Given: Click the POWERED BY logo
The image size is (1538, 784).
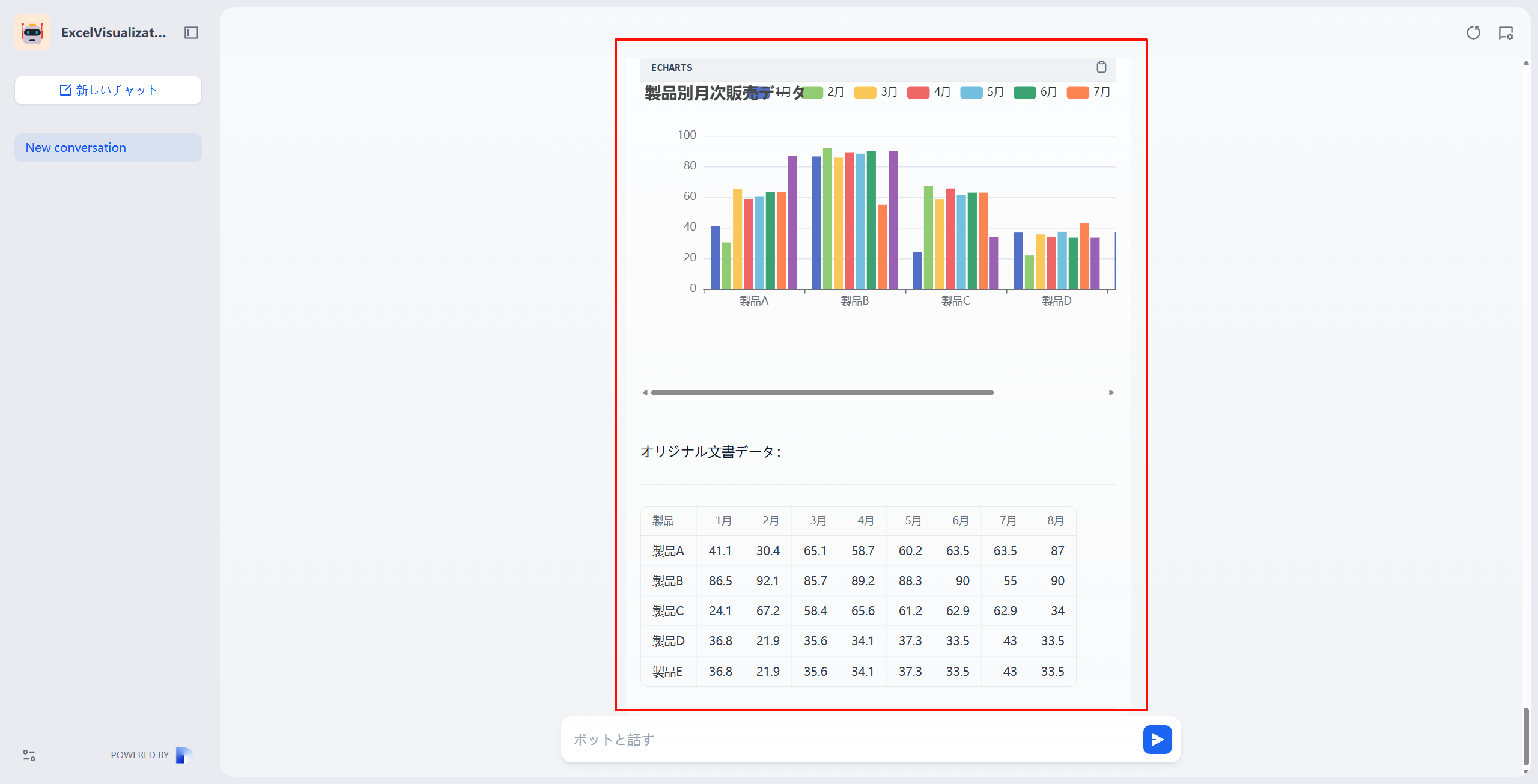Looking at the screenshot, I should (x=182, y=755).
